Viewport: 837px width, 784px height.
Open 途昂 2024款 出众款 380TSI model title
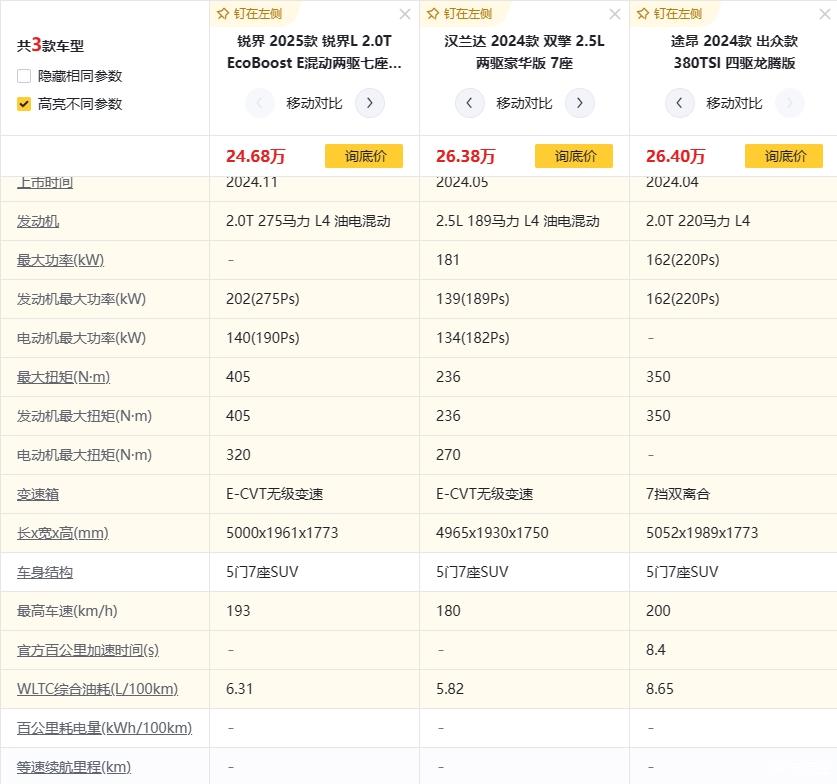734,52
